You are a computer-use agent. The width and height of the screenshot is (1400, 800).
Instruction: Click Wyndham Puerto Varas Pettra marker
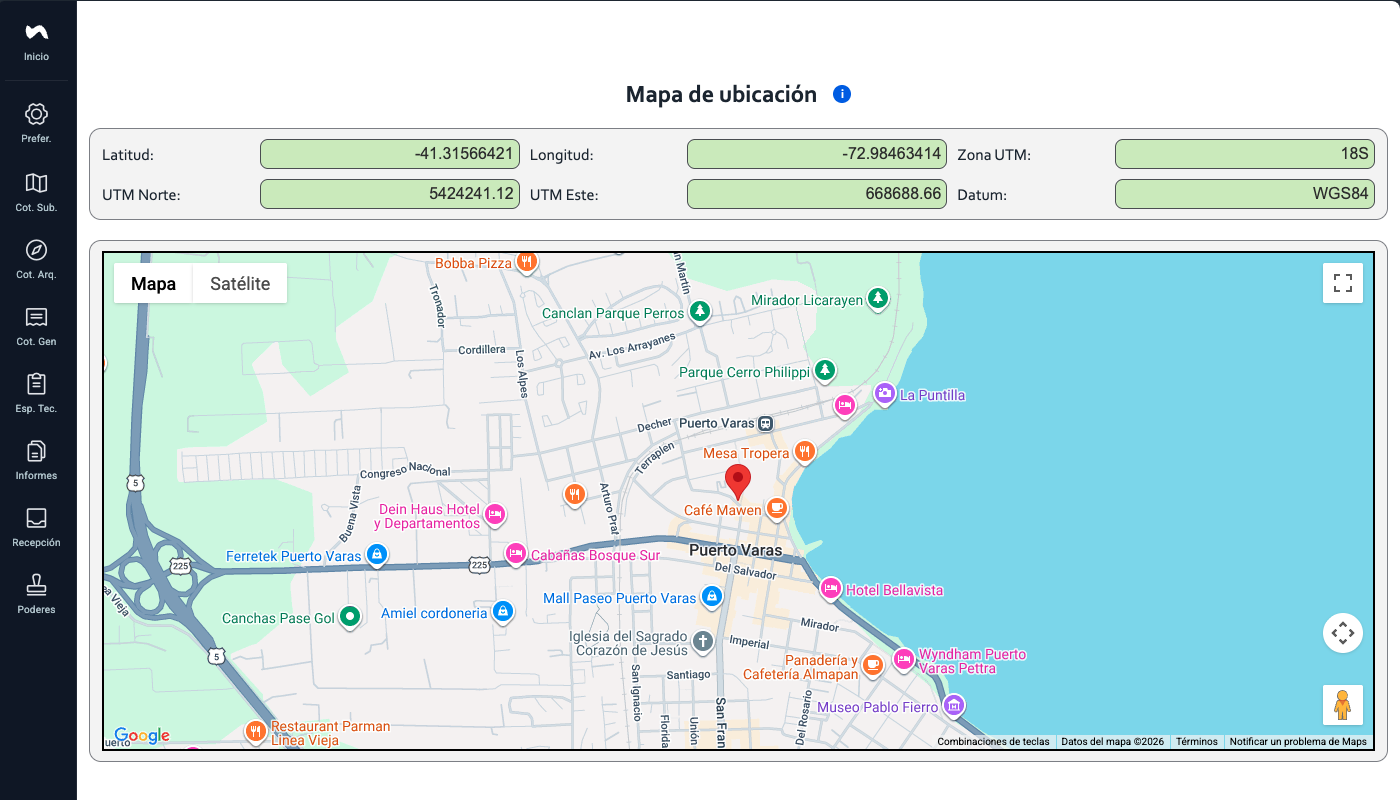pos(904,660)
